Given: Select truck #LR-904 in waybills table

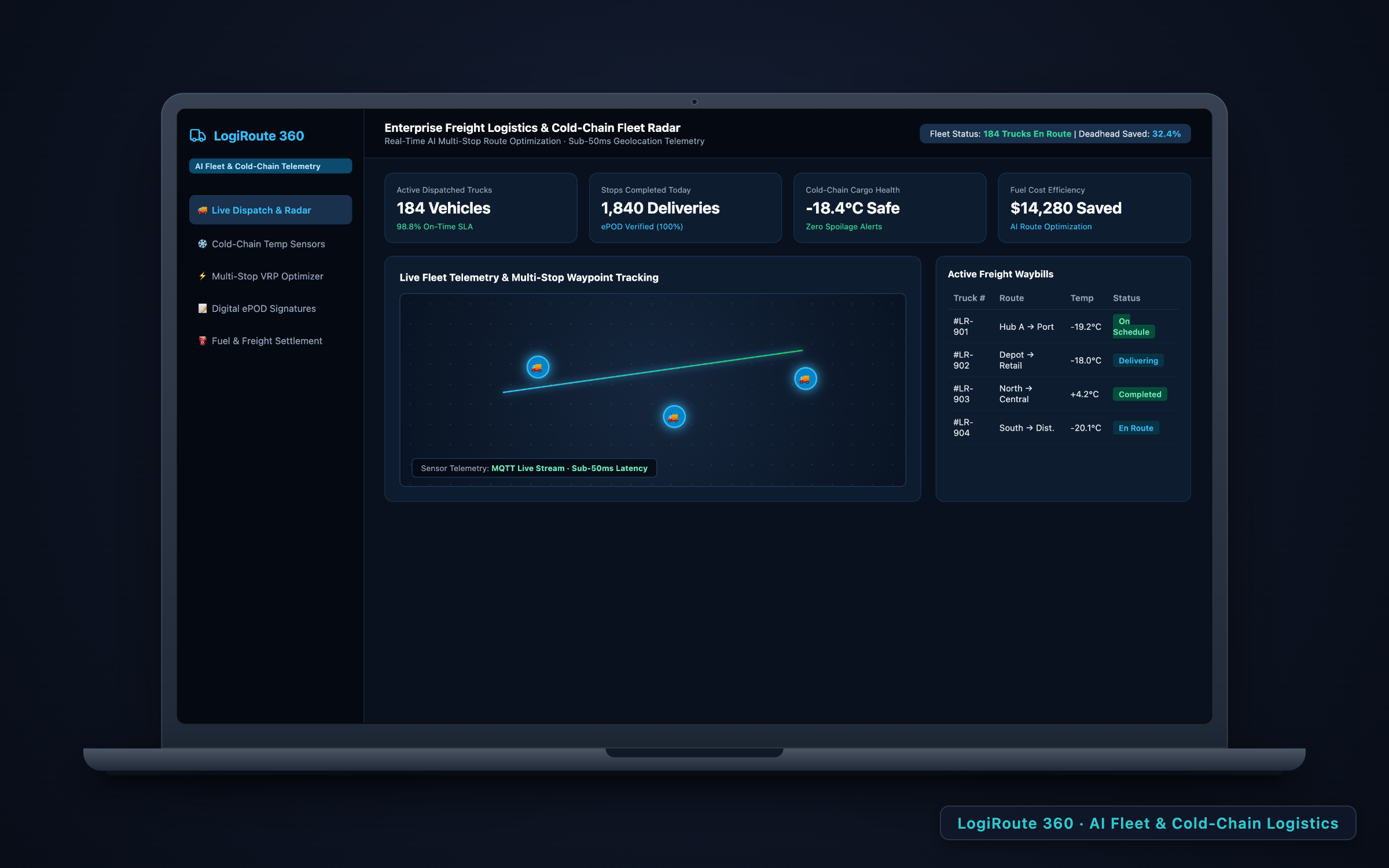Looking at the screenshot, I should click(x=963, y=428).
